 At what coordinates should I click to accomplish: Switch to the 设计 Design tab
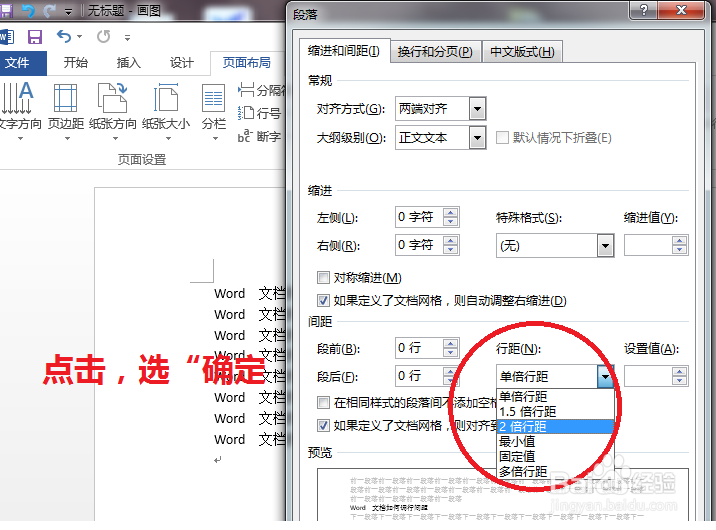pos(181,63)
